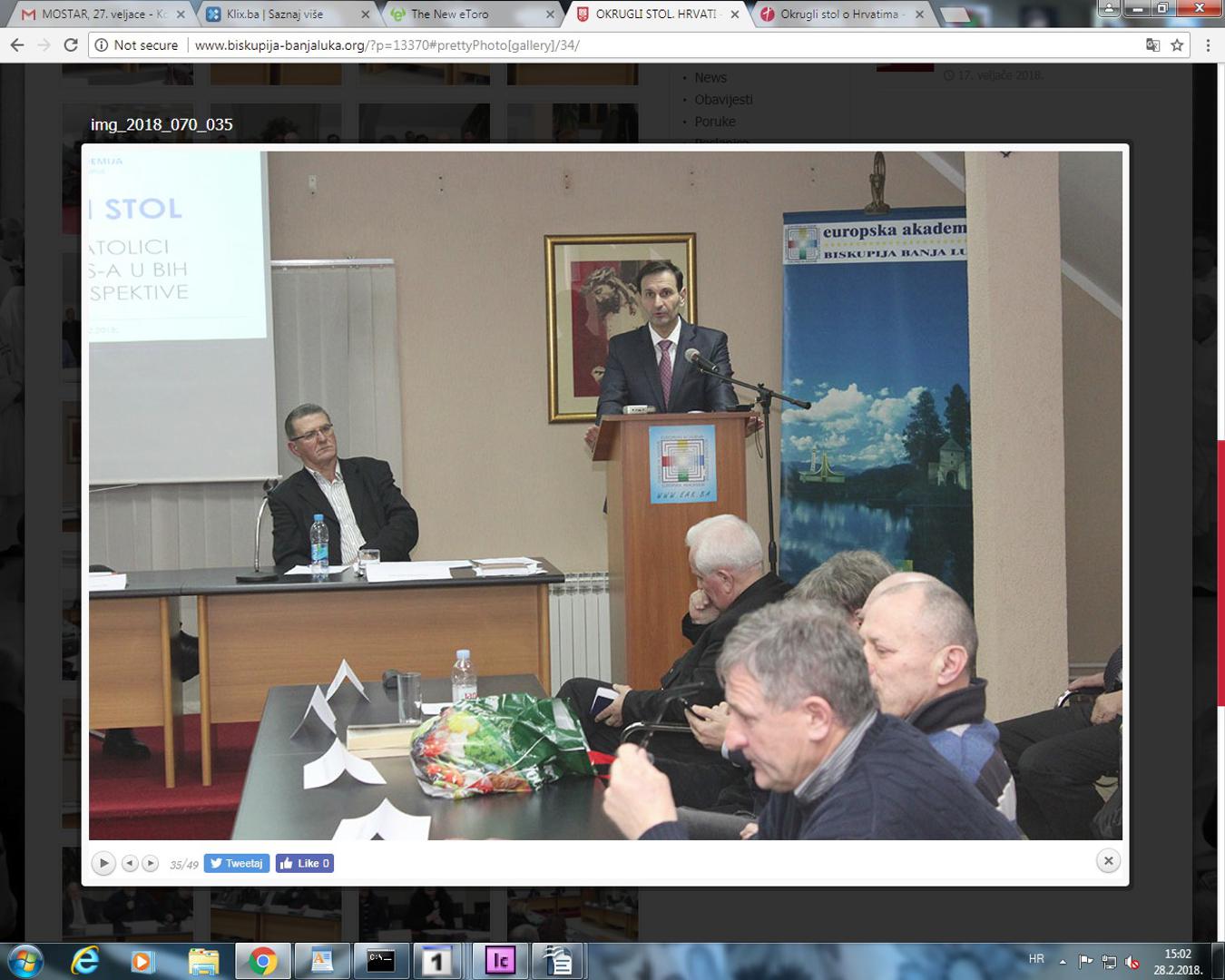Bookmark this page with the star icon

[x=1177, y=45]
